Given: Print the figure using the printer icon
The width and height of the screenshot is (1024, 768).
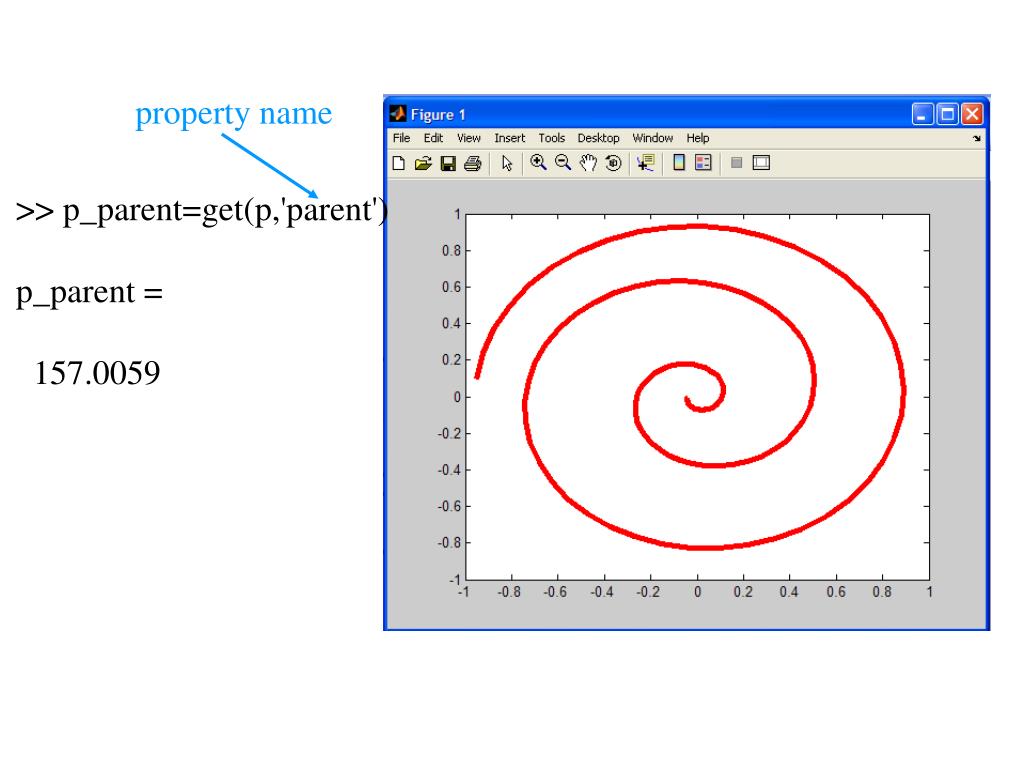Looking at the screenshot, I should [x=473, y=163].
